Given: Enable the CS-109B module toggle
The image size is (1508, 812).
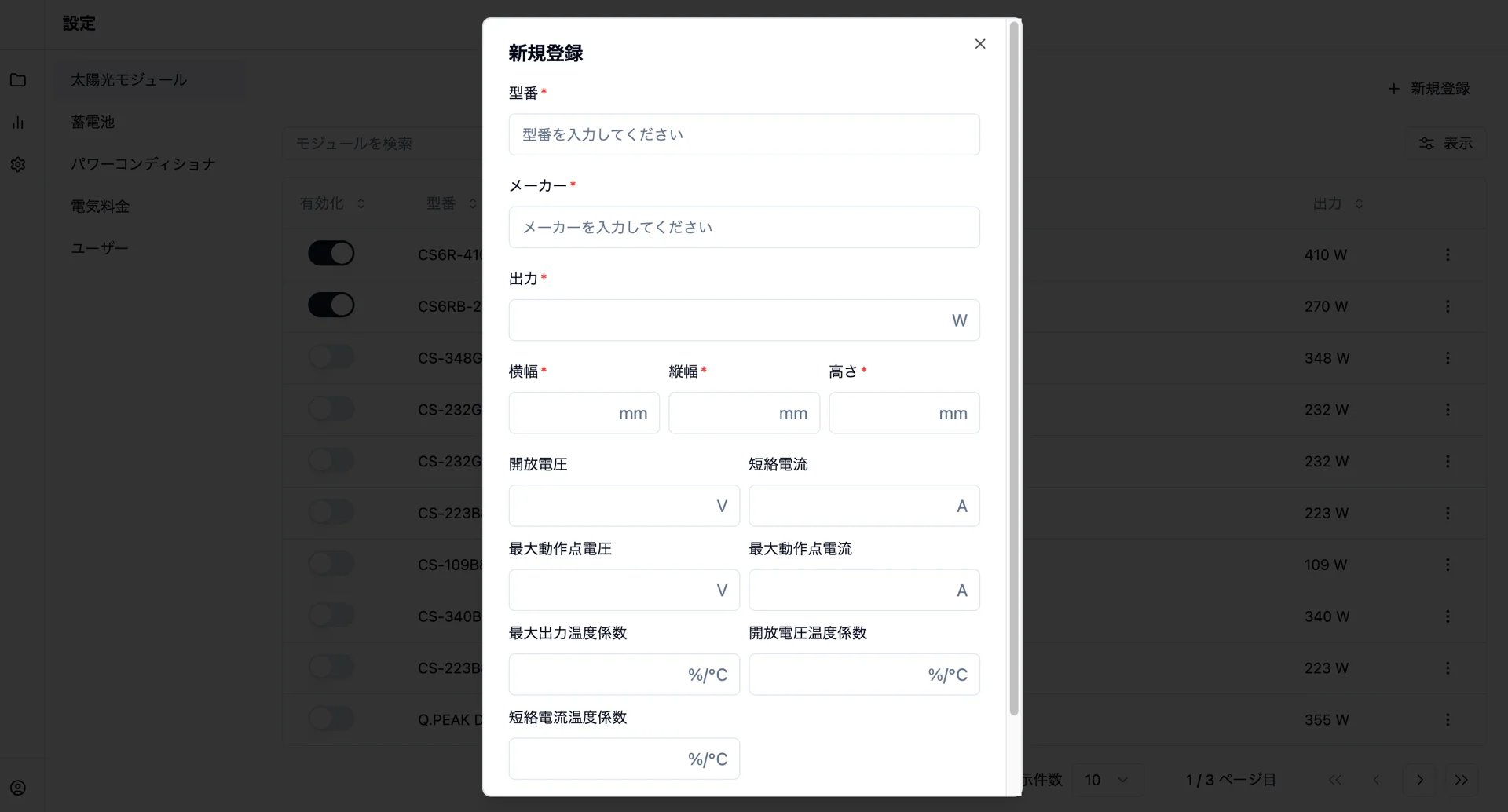Looking at the screenshot, I should point(331,563).
